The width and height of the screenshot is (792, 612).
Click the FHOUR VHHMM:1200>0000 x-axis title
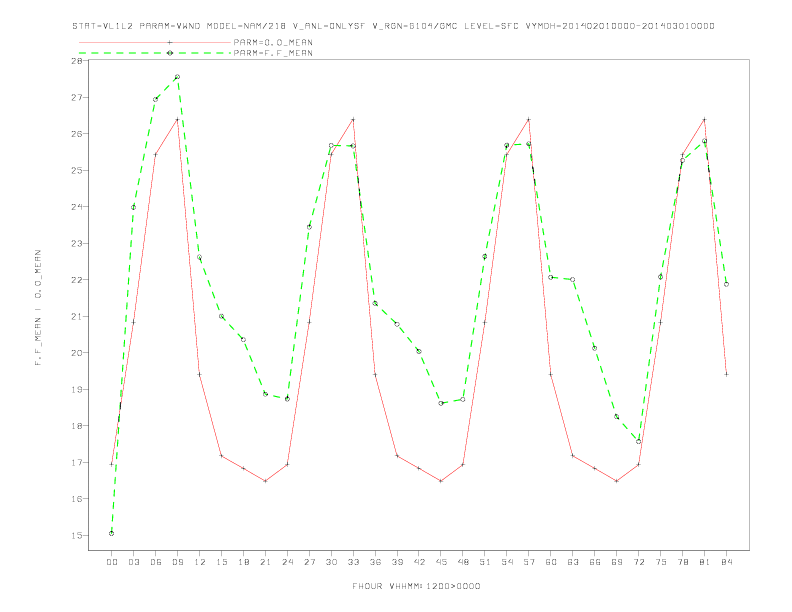[416, 586]
